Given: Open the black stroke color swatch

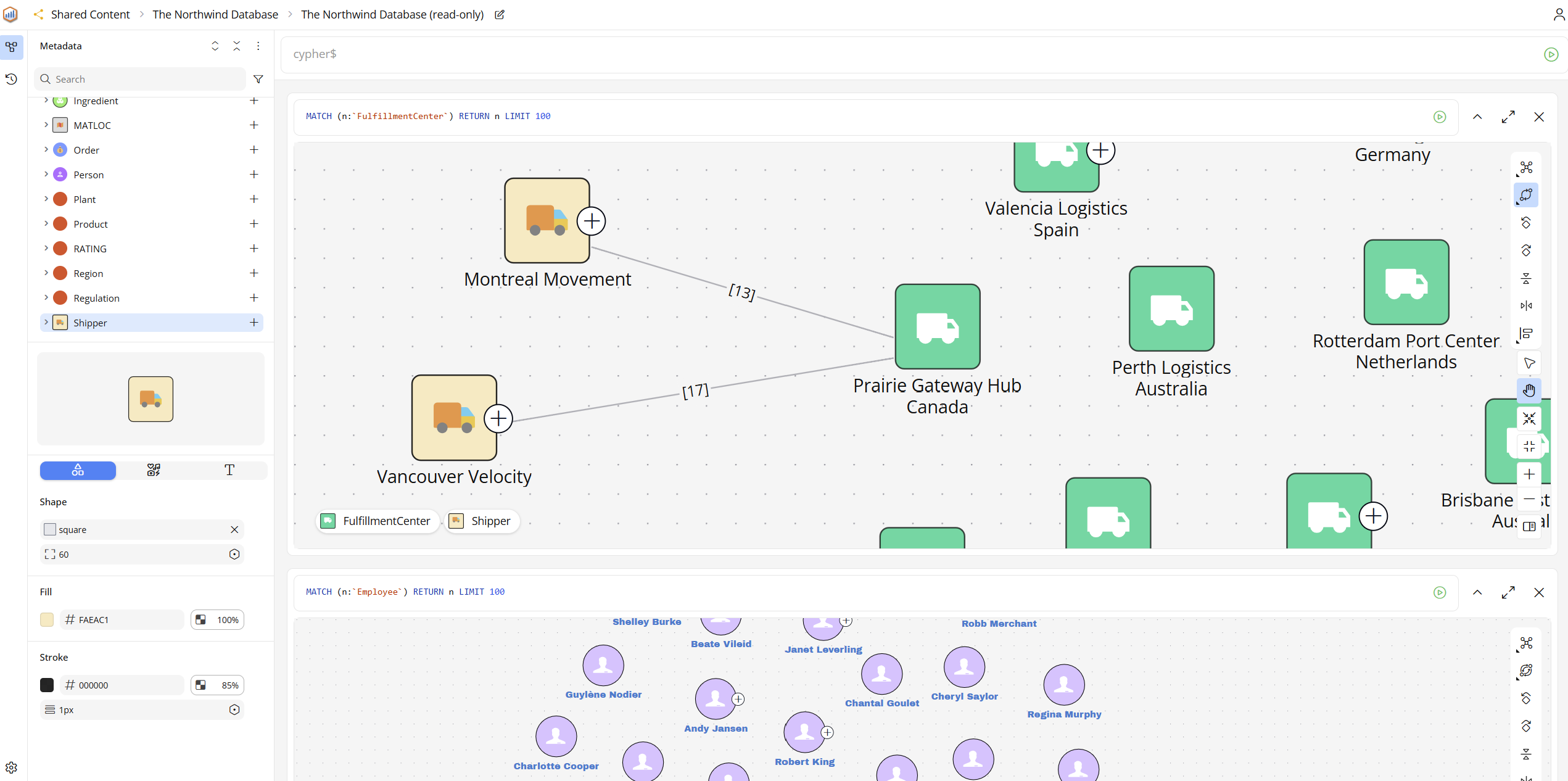Looking at the screenshot, I should tap(47, 685).
